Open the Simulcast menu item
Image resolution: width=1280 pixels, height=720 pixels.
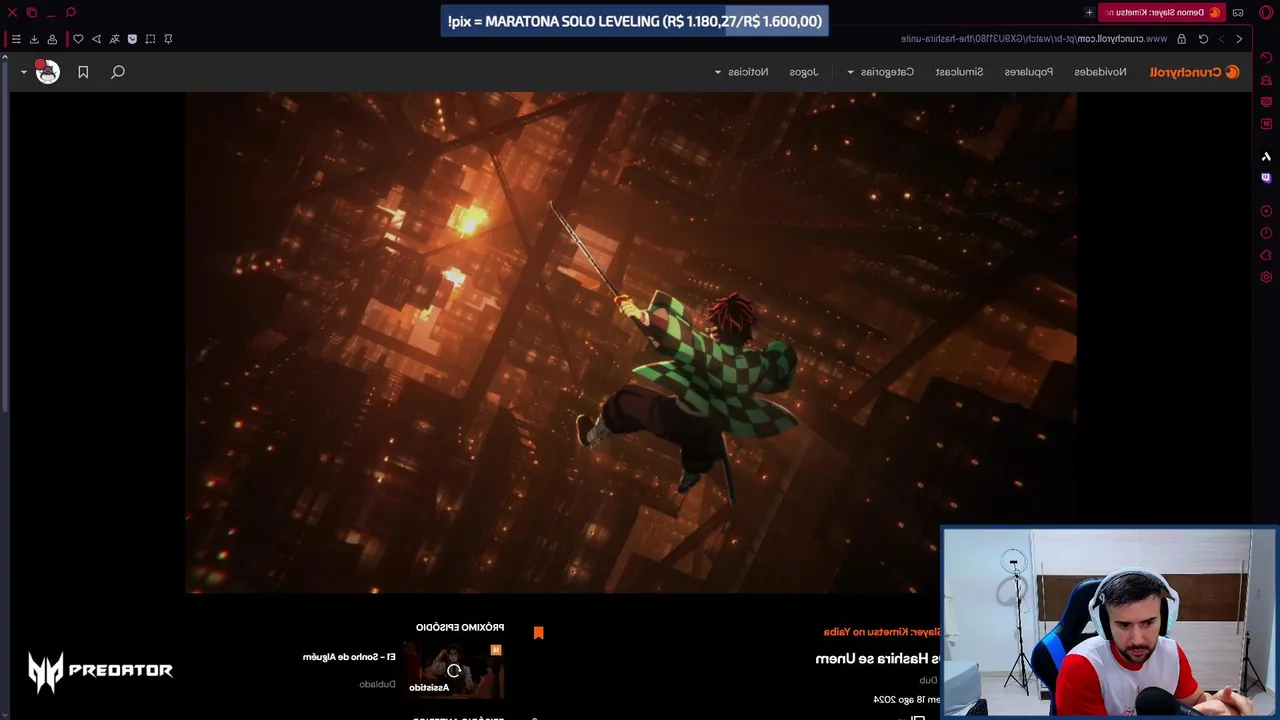click(959, 72)
